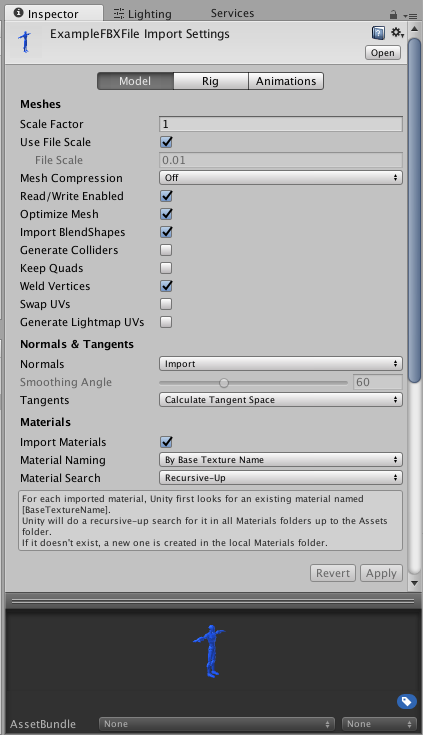
Task: Click the File Scale field
Action: (x=280, y=160)
